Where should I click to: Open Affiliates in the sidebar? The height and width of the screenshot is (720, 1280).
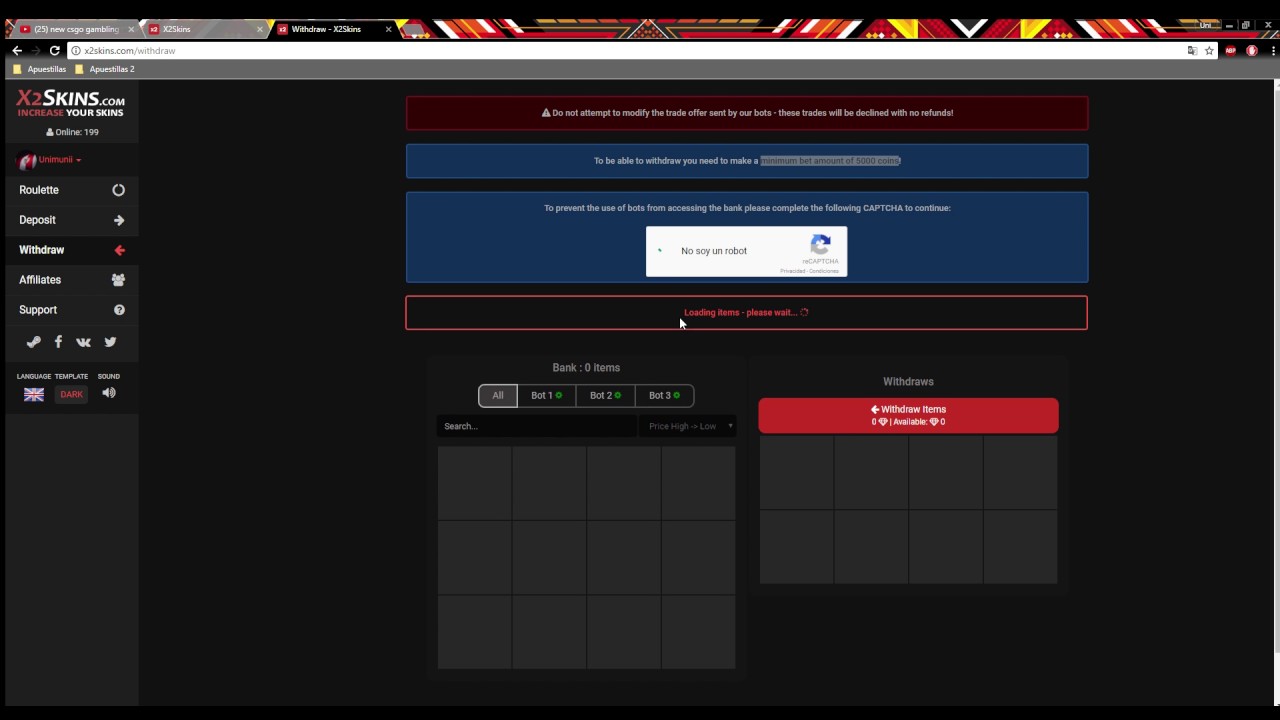coord(72,280)
